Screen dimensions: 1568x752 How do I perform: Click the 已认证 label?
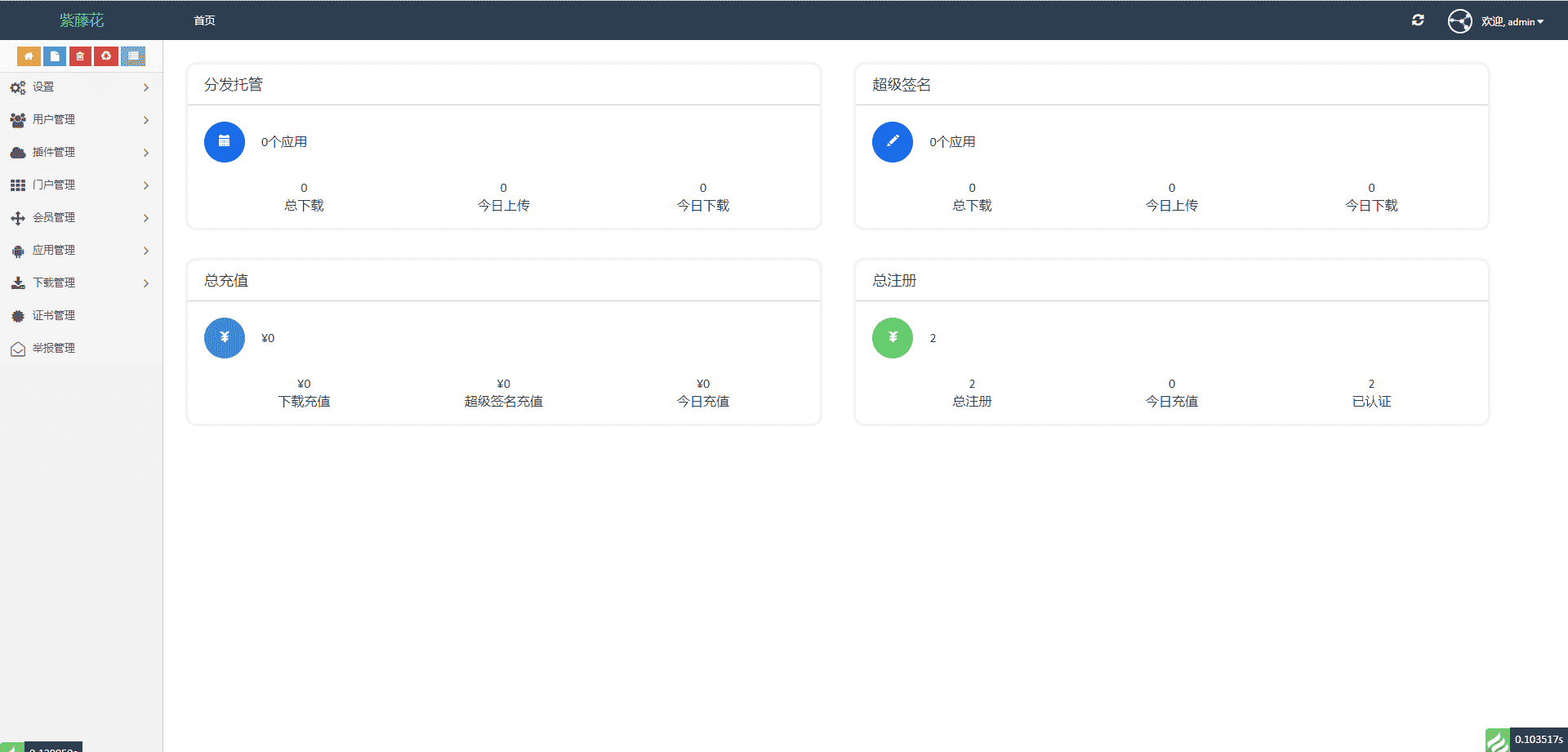pos(1371,402)
